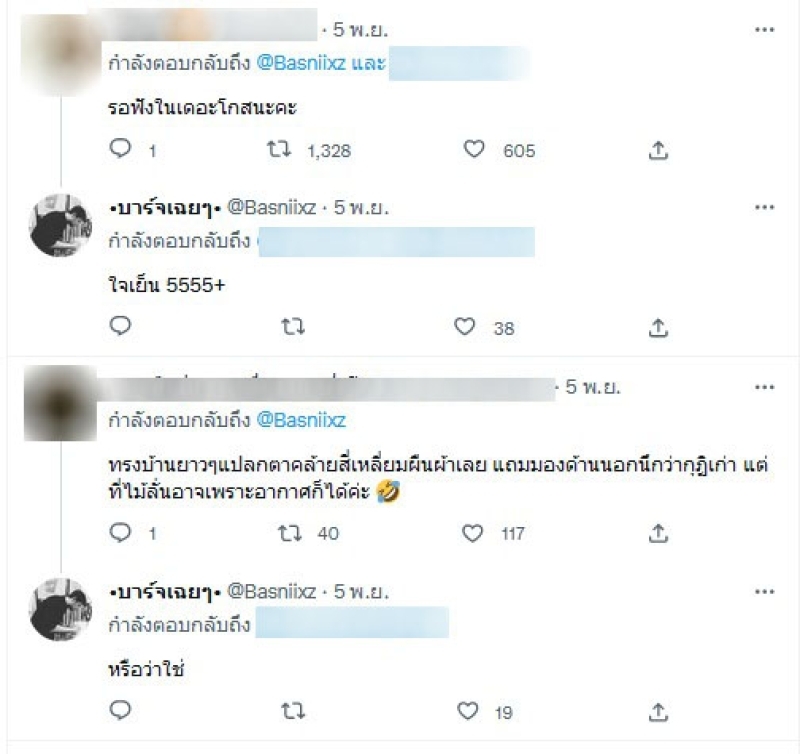Share the tweet with 605 likes
Image resolution: width=800 pixels, height=754 pixels.
coord(658,150)
